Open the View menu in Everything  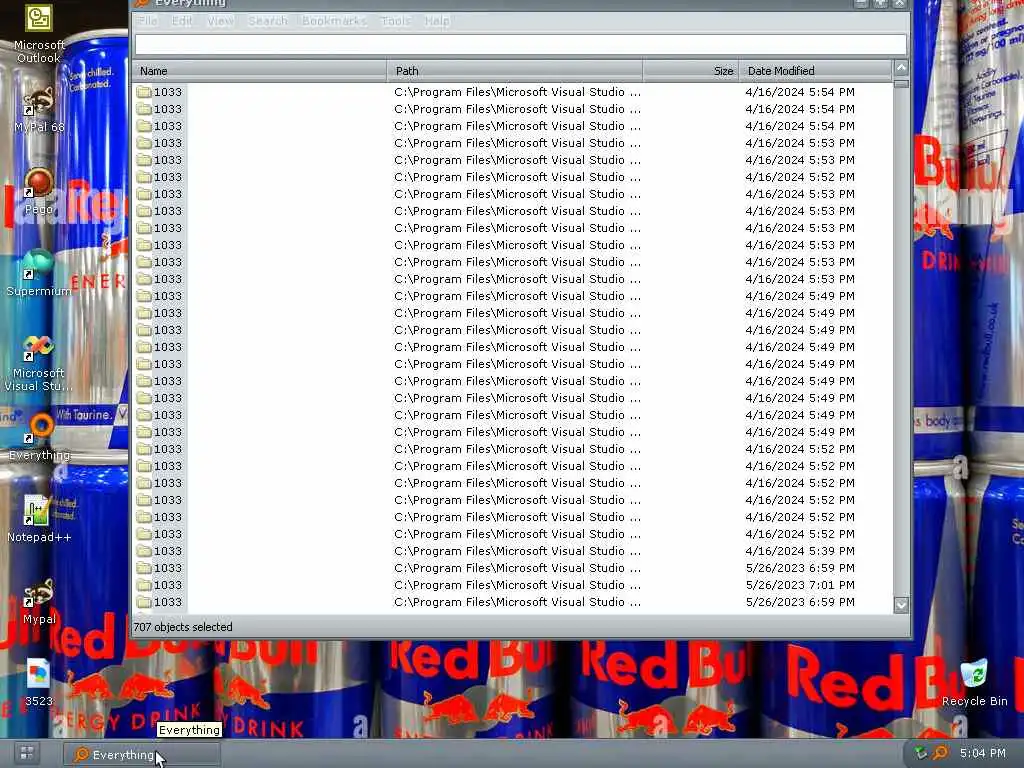pyautogui.click(x=220, y=21)
